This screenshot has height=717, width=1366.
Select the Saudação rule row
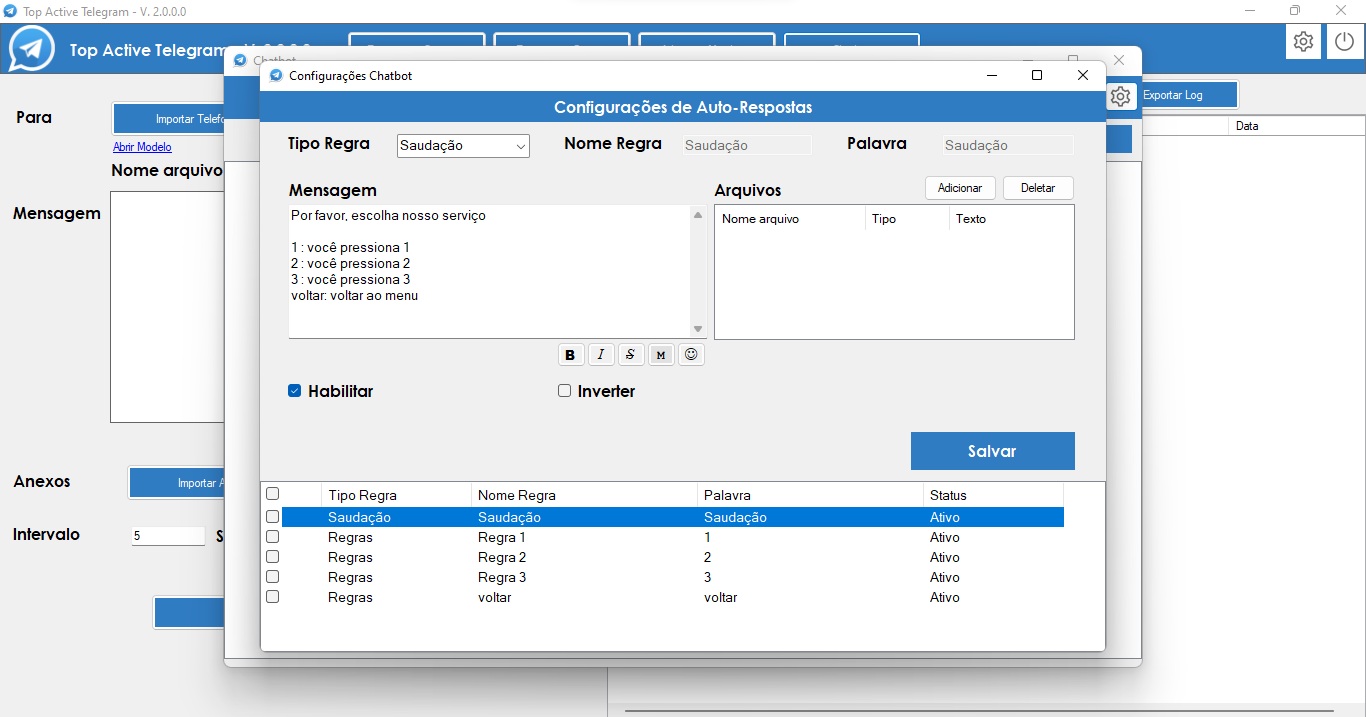pos(672,517)
